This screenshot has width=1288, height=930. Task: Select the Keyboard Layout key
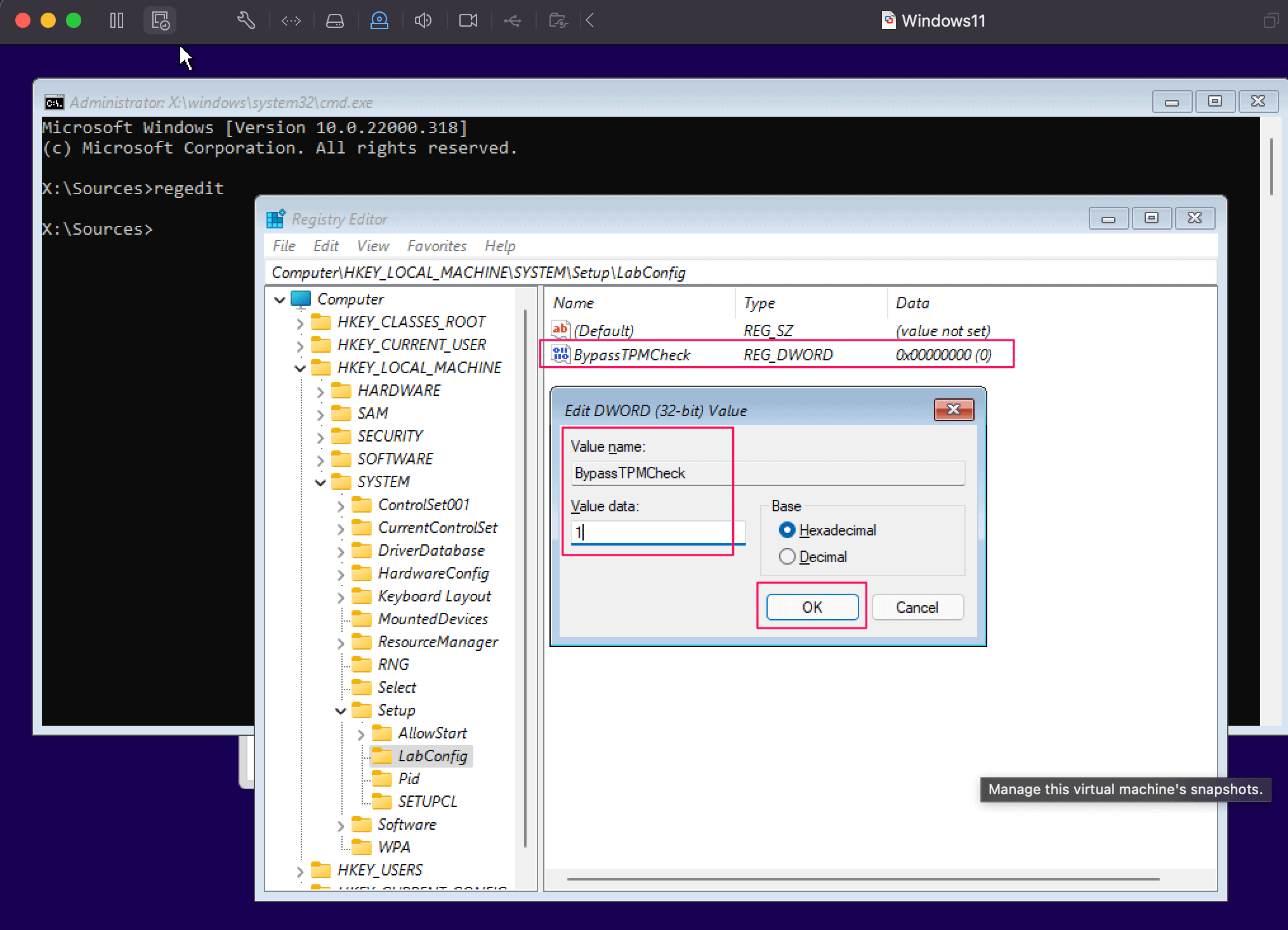pyautogui.click(x=434, y=596)
